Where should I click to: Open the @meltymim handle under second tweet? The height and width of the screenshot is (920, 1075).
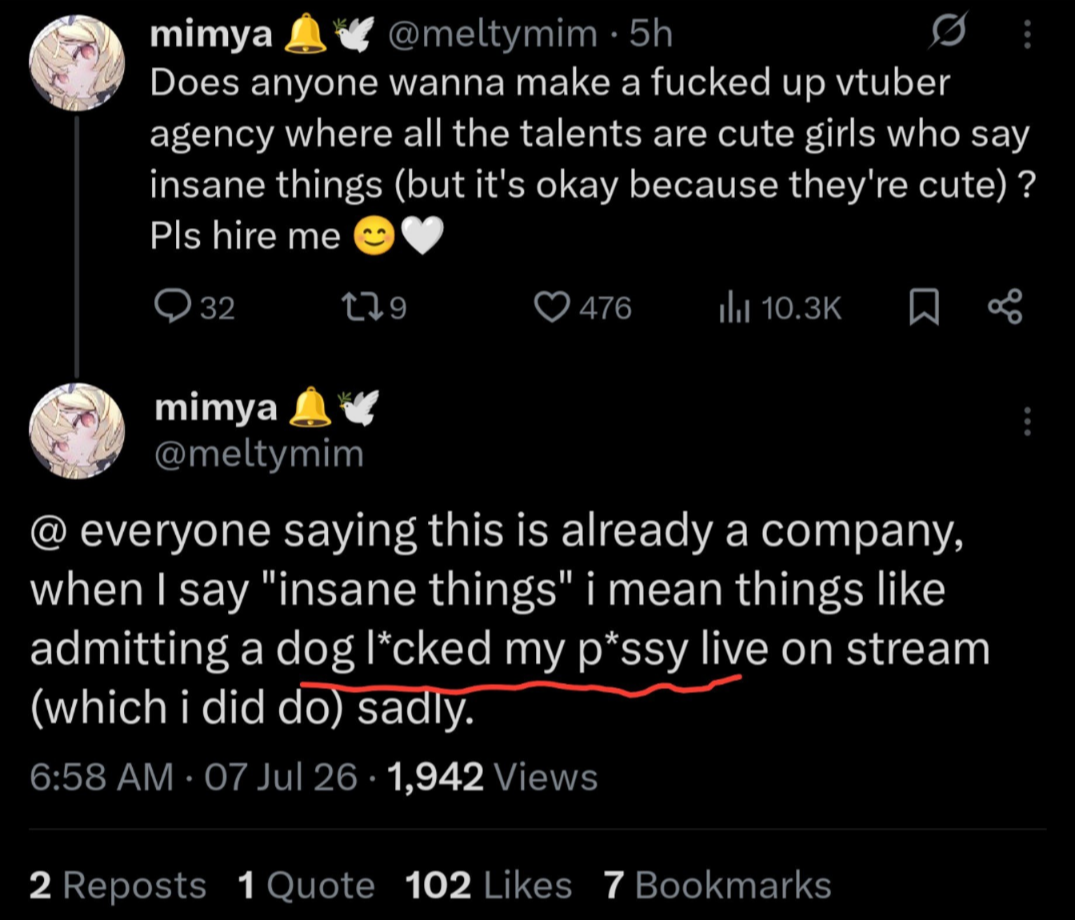pyautogui.click(x=259, y=454)
